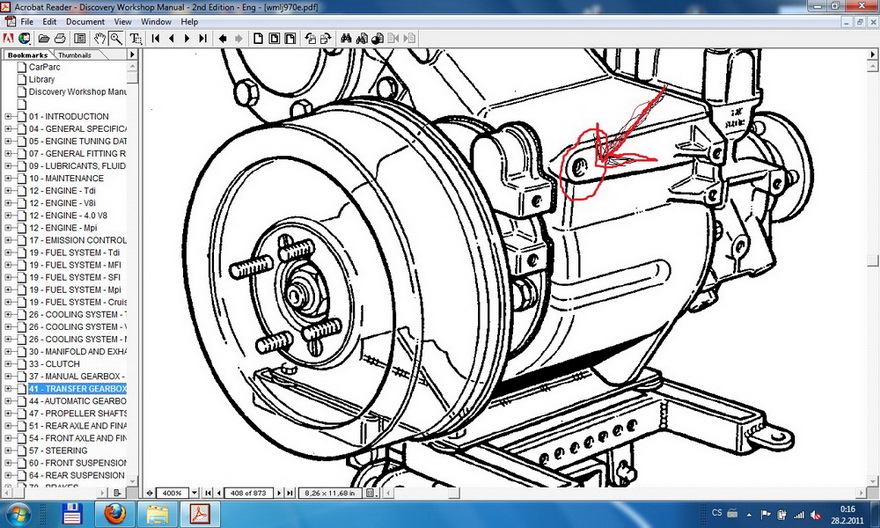
Task: Open the 41 - TRANSFER GEARBOX bookmark
Action: pos(77,389)
